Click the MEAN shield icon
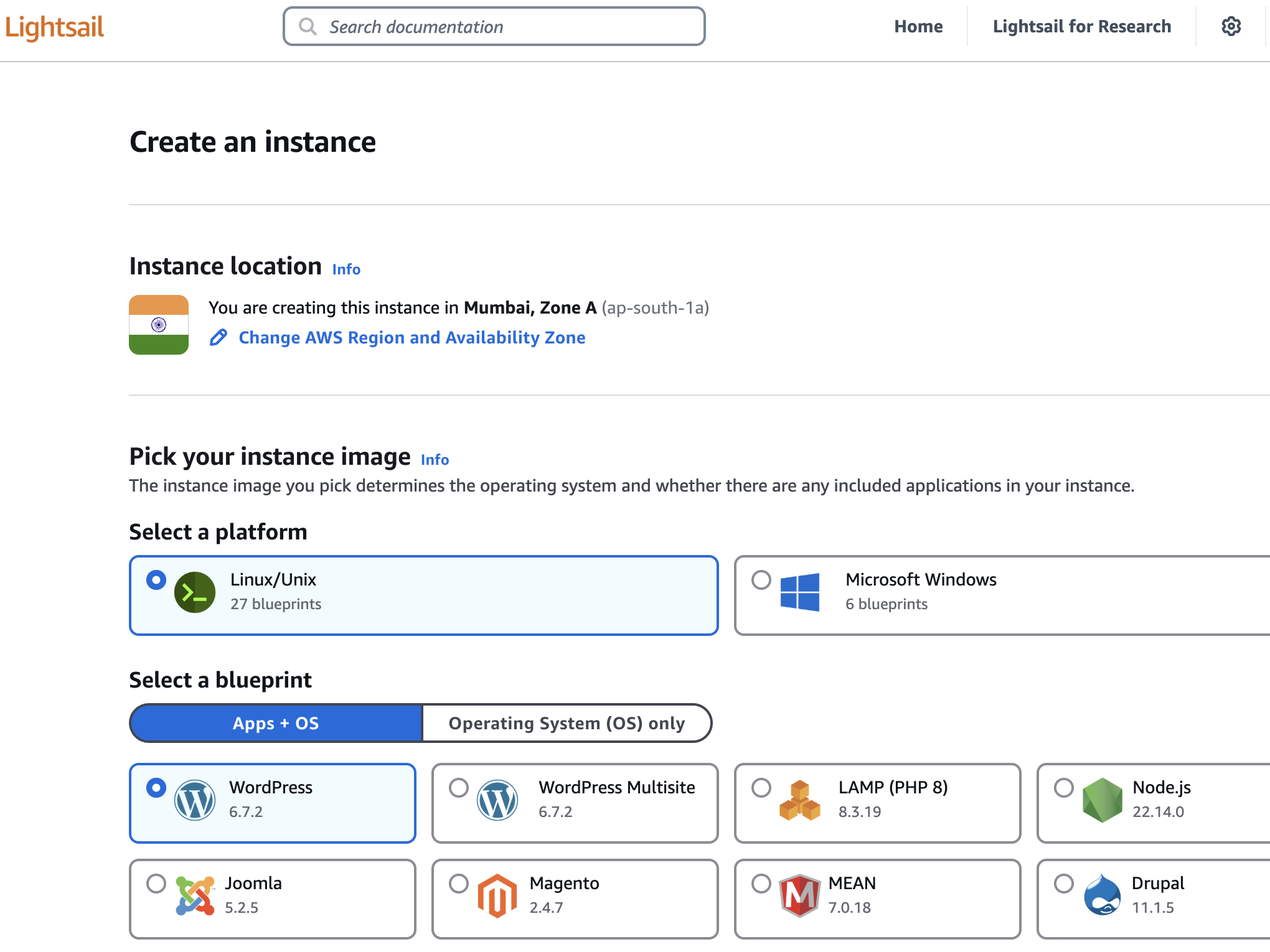 click(800, 896)
